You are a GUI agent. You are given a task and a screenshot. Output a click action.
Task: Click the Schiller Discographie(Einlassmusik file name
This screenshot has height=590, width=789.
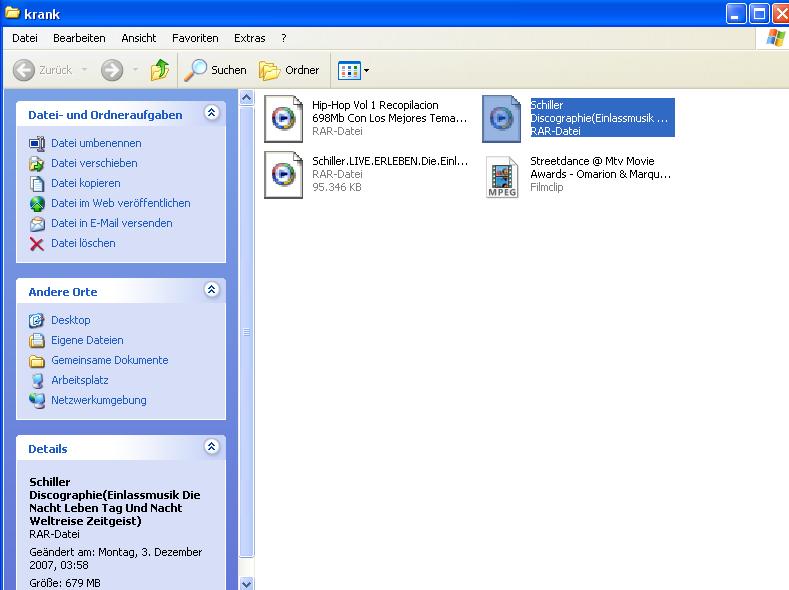599,112
